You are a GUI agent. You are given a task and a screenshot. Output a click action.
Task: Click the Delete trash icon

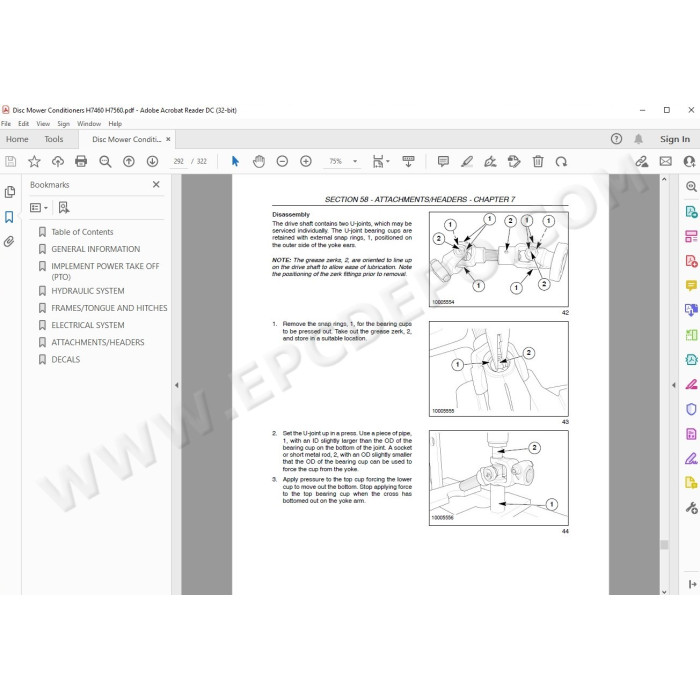538,161
